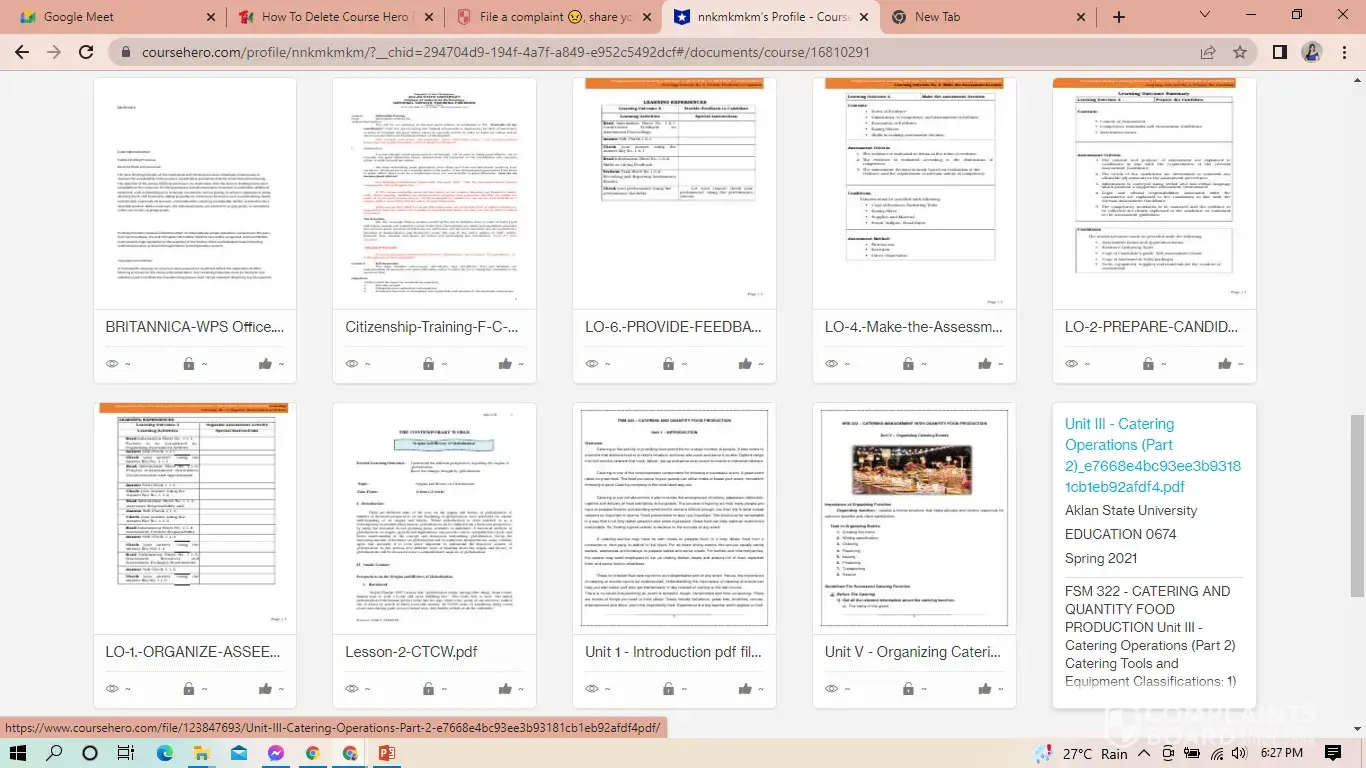Image resolution: width=1366 pixels, height=768 pixels.
Task: Open Unit 1 - Introduction pdf title link
Action: pos(674,652)
